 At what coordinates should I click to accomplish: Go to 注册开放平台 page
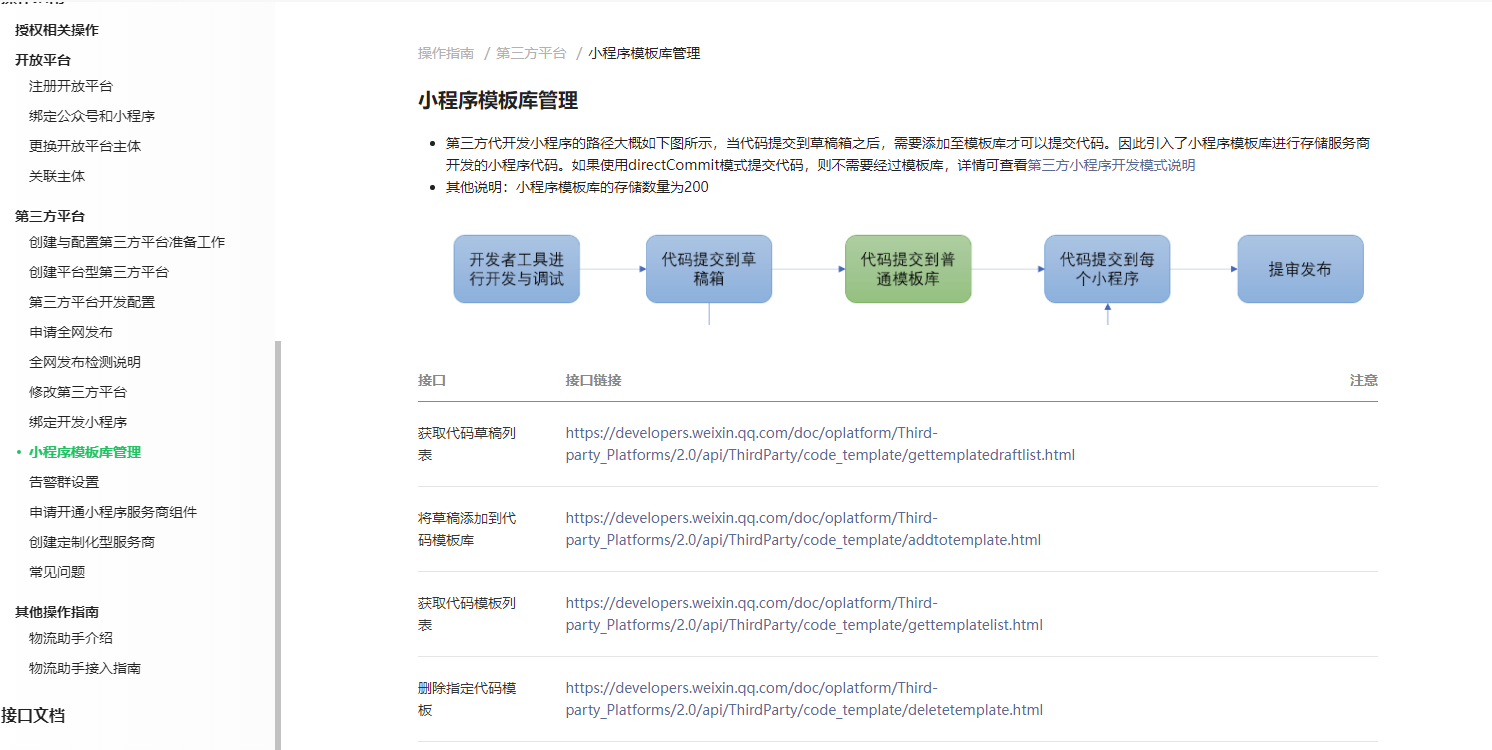coord(71,86)
